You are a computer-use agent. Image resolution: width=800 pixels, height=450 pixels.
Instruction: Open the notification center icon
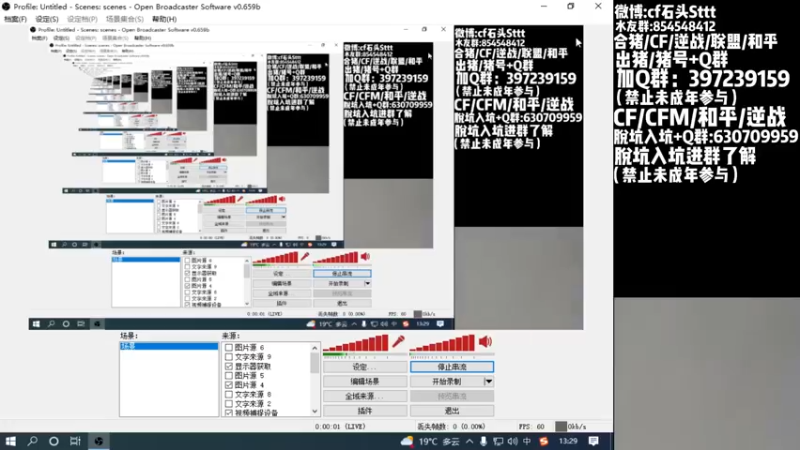(x=593, y=441)
